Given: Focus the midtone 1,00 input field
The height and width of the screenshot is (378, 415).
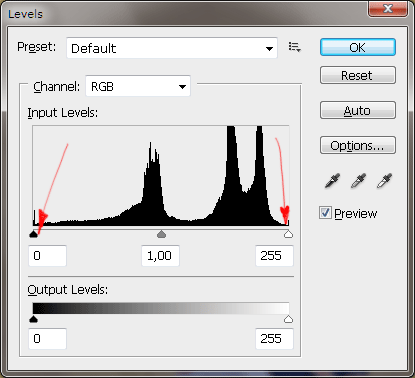Looking at the screenshot, I should point(161,256).
